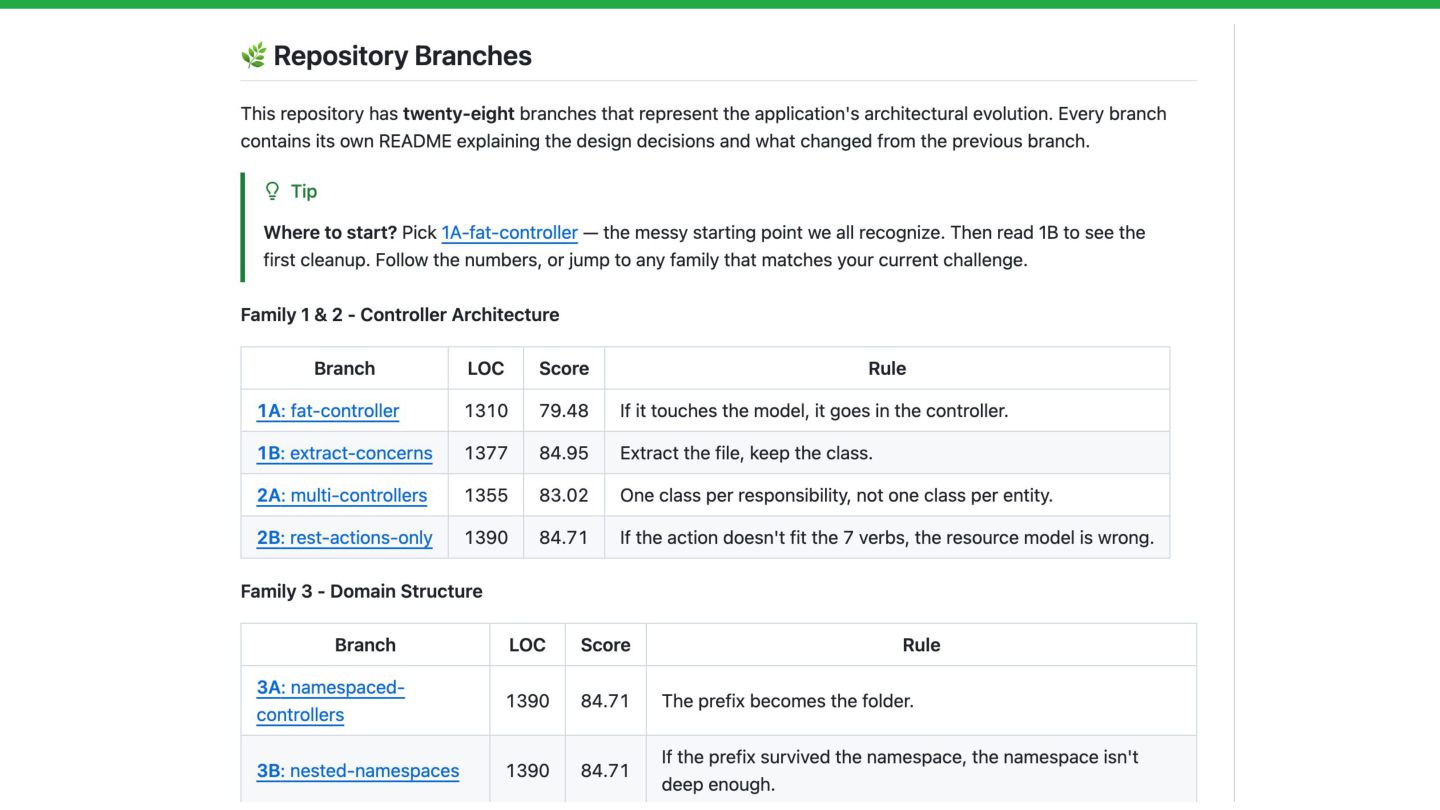Click the bold twenty-eight text
Screen dimensions: 1440x810
(458, 113)
